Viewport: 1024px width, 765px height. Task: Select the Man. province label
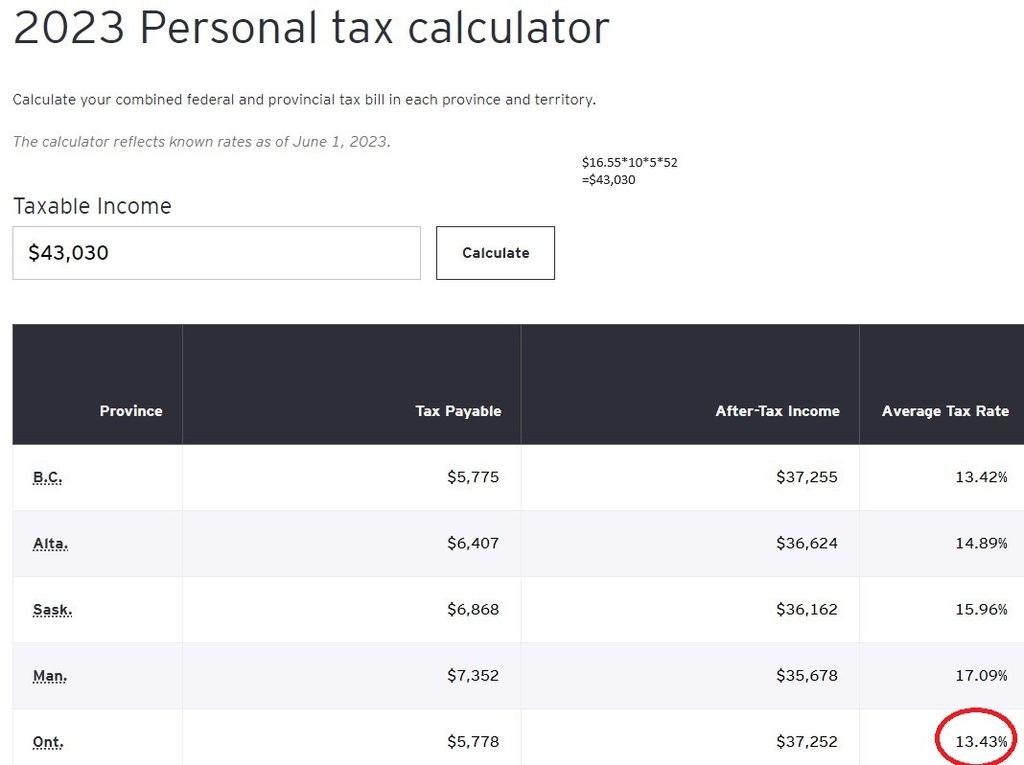pyautogui.click(x=50, y=676)
